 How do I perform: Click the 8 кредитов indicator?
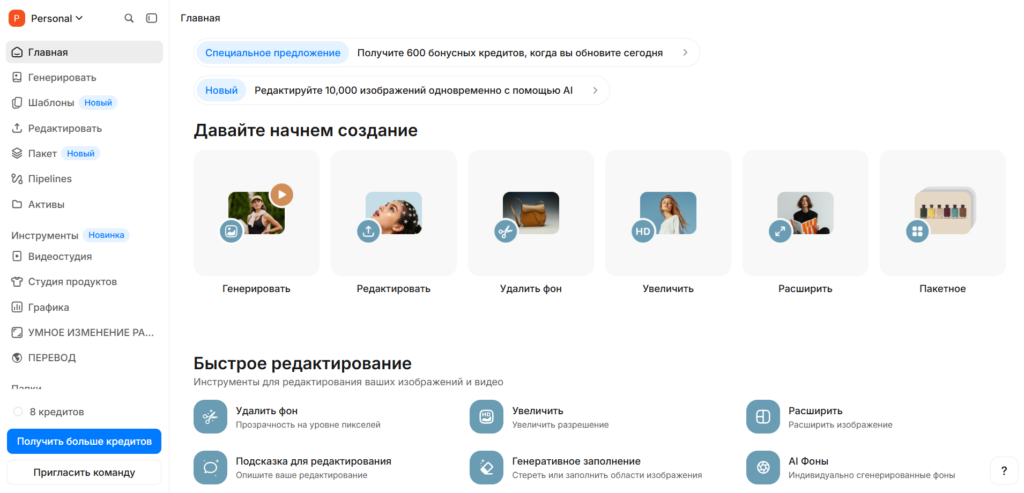[49, 412]
